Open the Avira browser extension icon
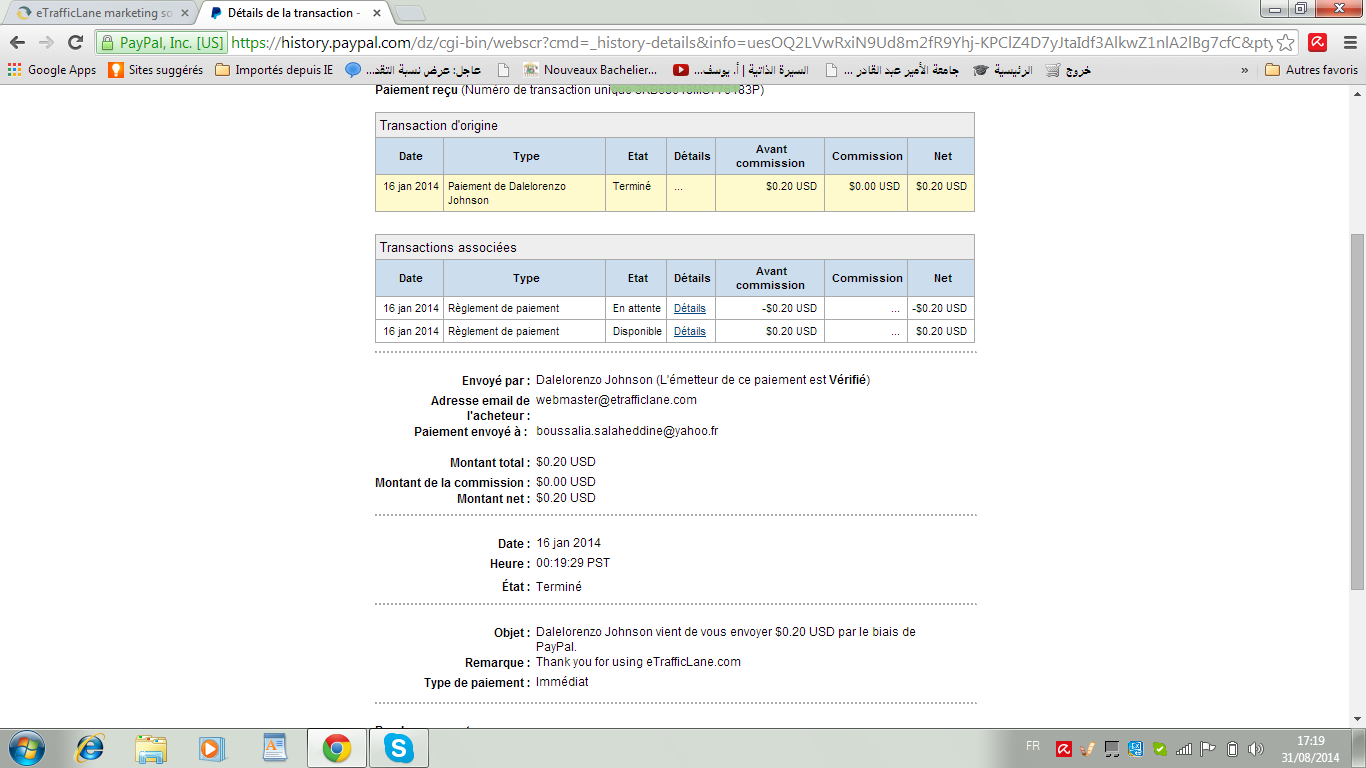 click(1318, 42)
